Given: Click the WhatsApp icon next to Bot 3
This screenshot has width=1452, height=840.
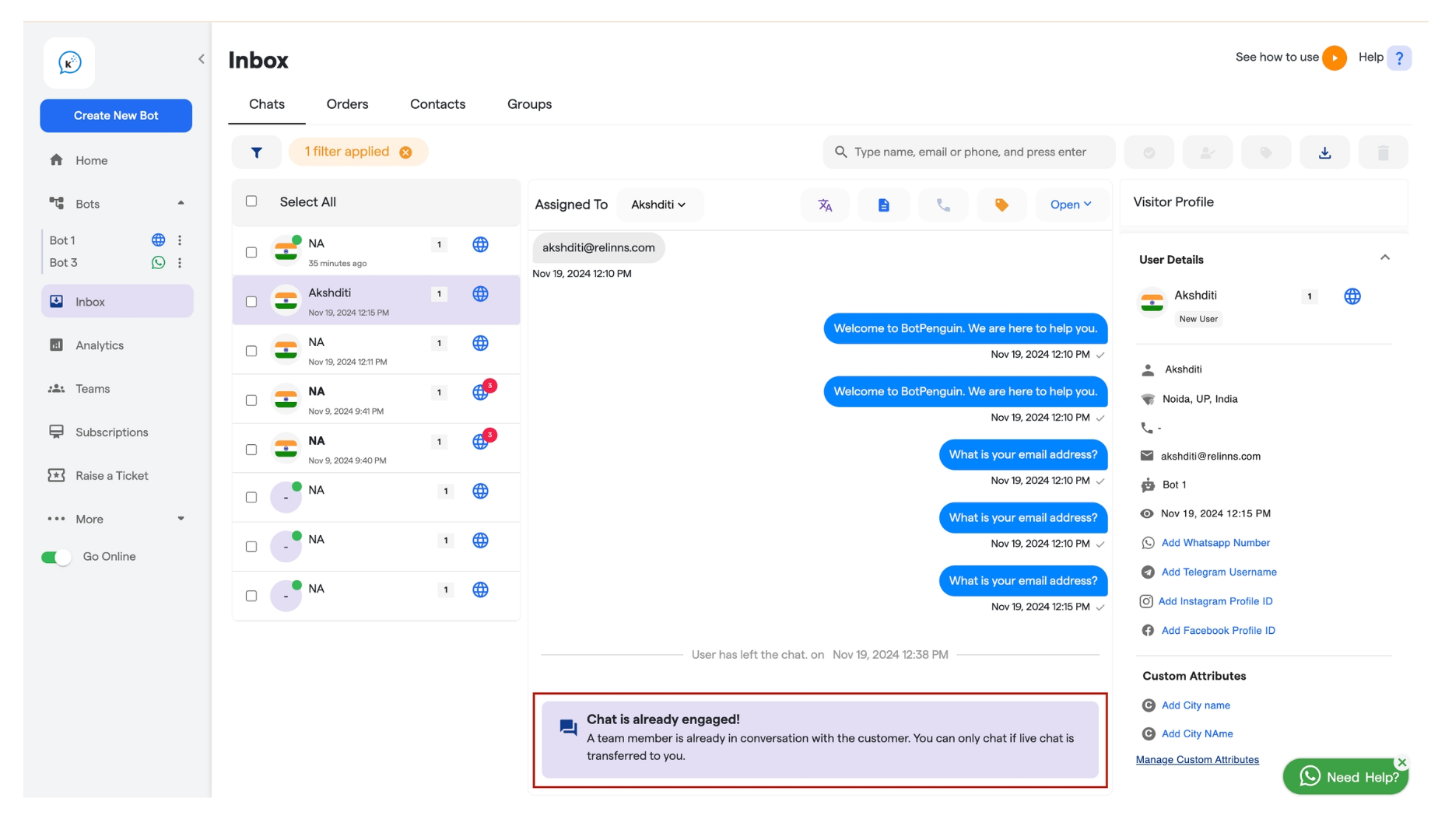Looking at the screenshot, I should click(158, 263).
